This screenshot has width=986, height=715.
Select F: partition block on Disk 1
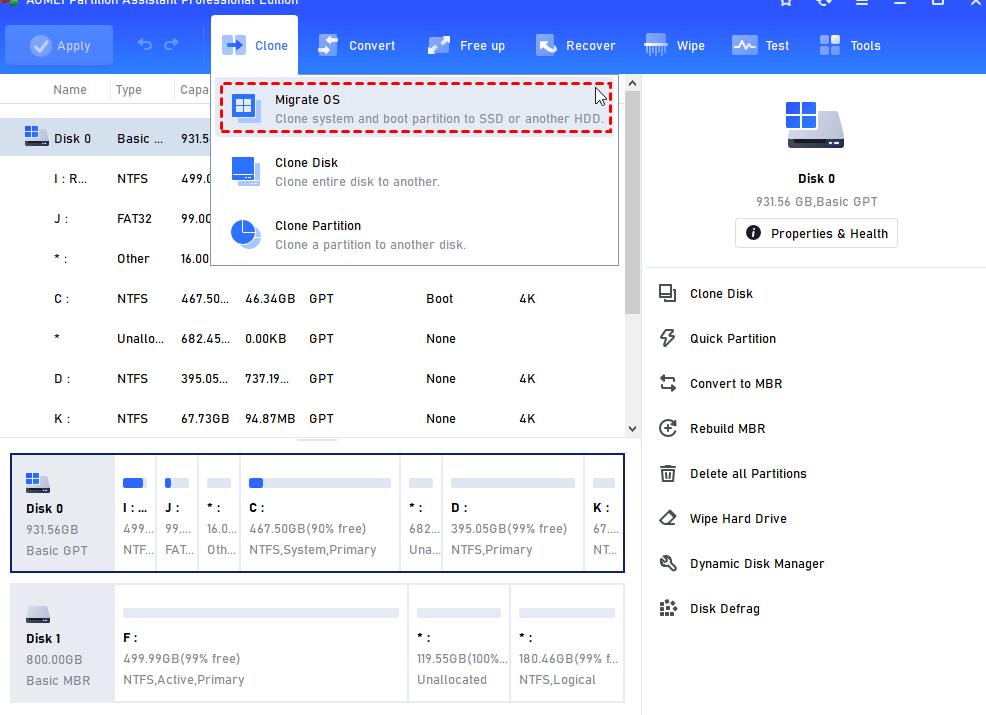coord(261,643)
